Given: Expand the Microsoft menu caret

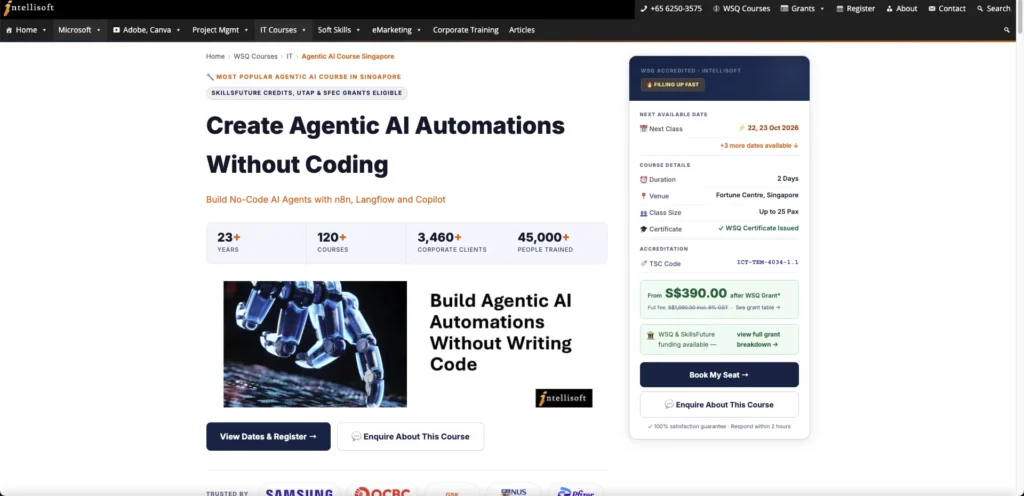Looking at the screenshot, I should pos(99,30).
